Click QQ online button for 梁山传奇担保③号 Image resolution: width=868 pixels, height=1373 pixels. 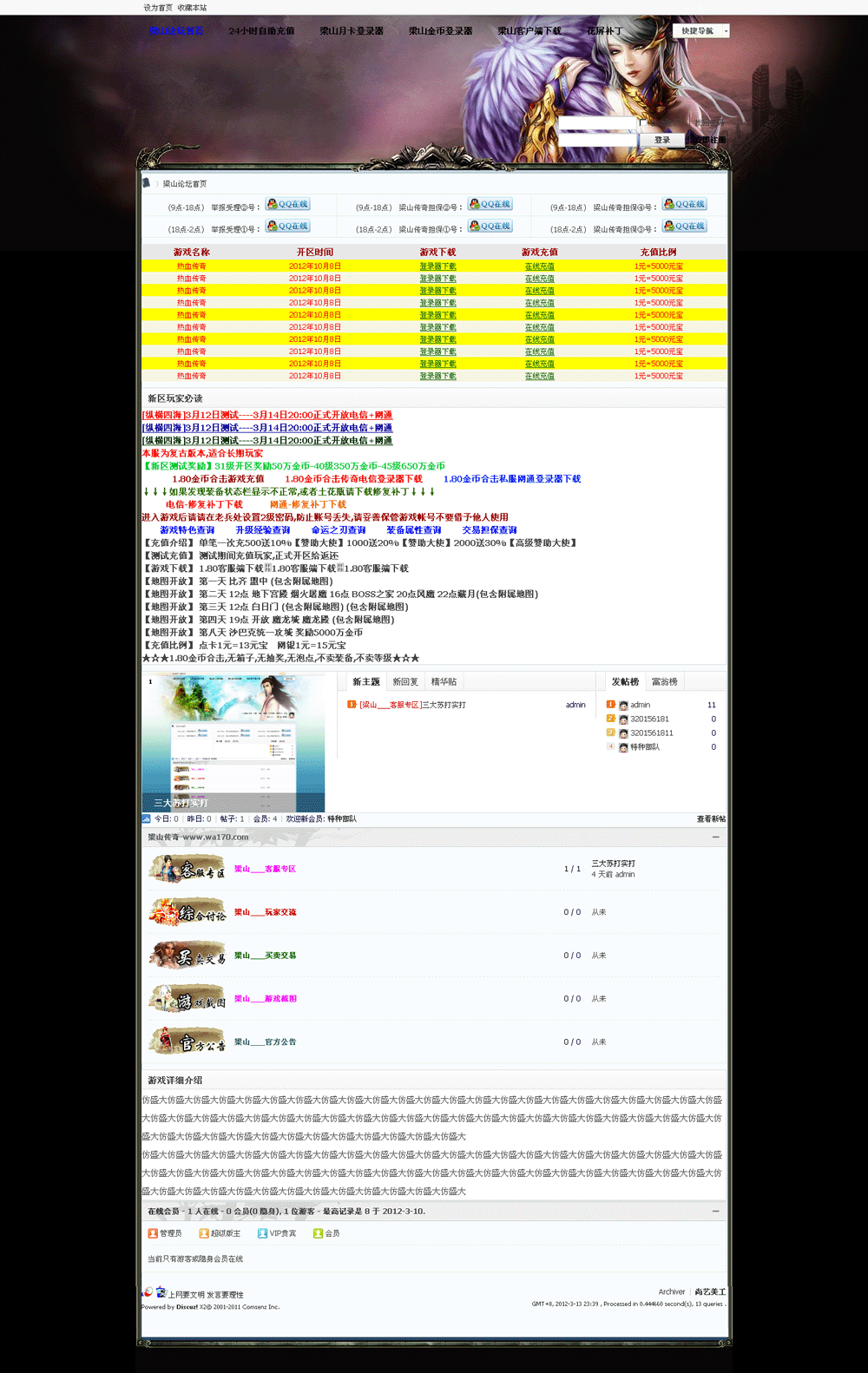[x=685, y=226]
